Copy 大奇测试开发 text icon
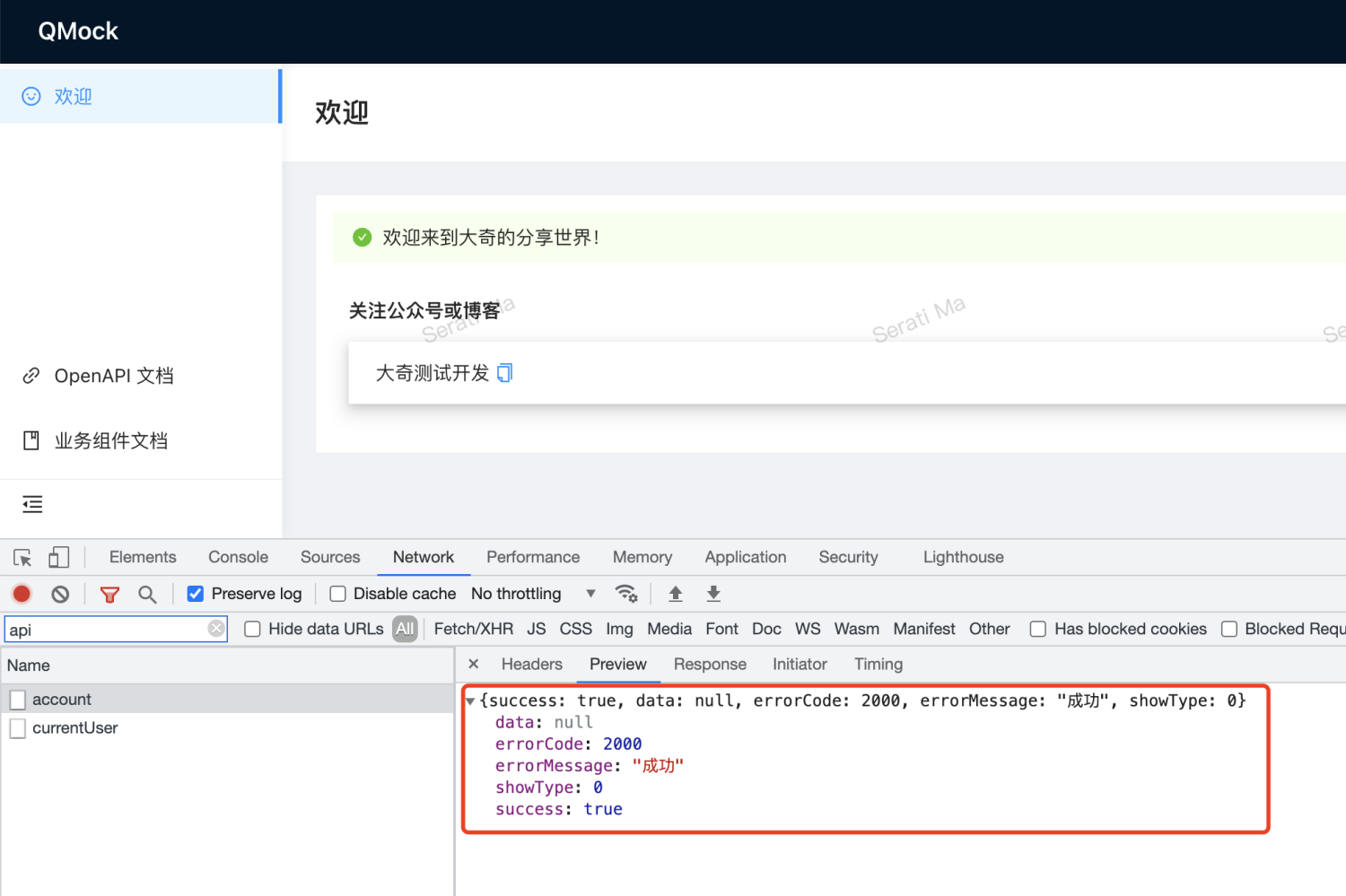This screenshot has width=1346, height=896. tap(505, 373)
